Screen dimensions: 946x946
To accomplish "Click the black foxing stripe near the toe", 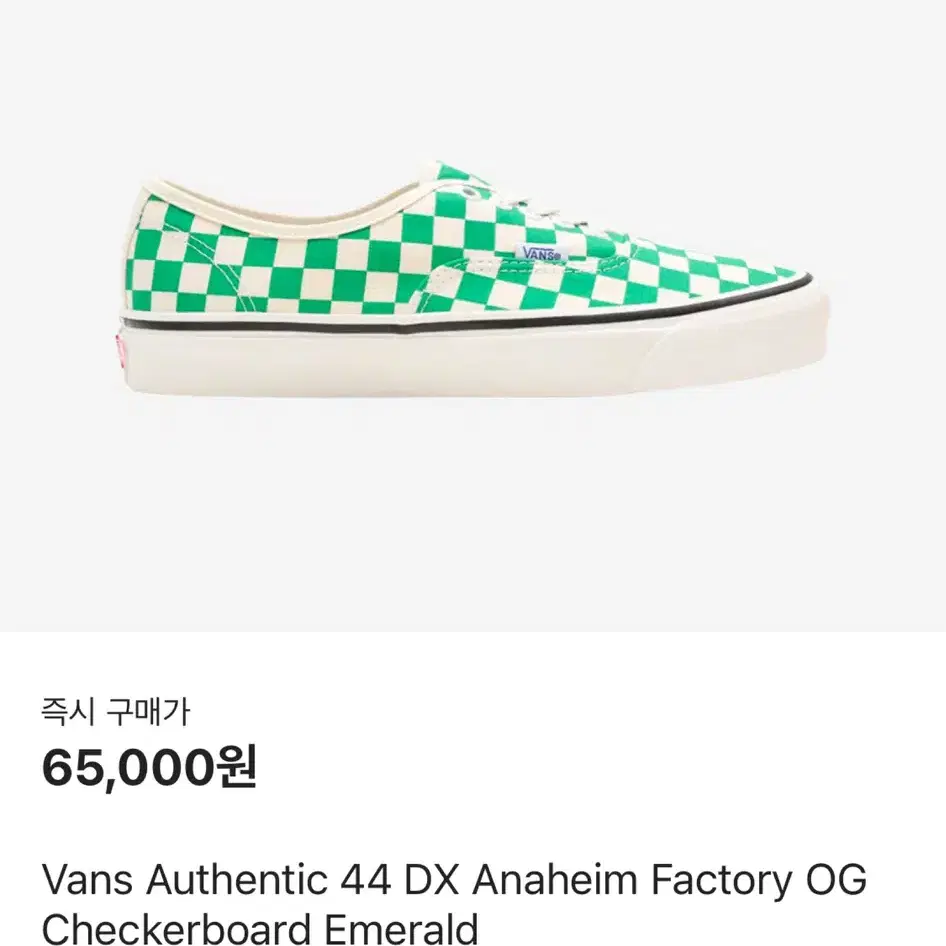I will pyautogui.click(x=754, y=297).
